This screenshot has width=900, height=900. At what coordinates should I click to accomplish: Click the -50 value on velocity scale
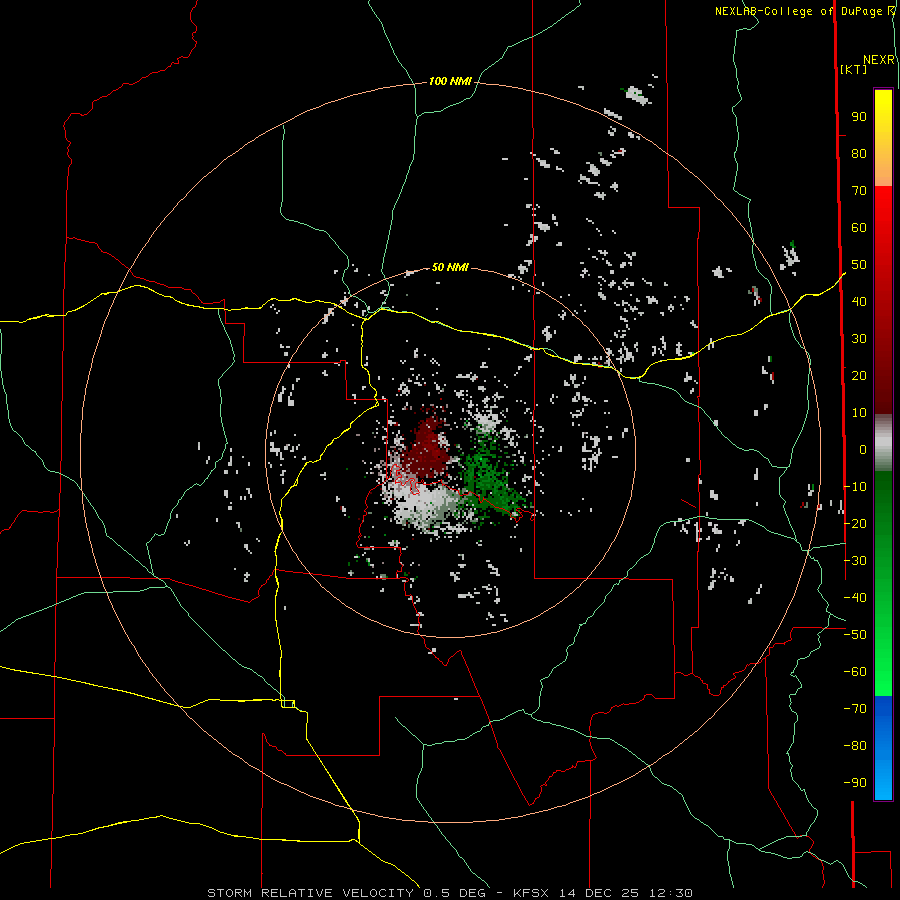855,635
